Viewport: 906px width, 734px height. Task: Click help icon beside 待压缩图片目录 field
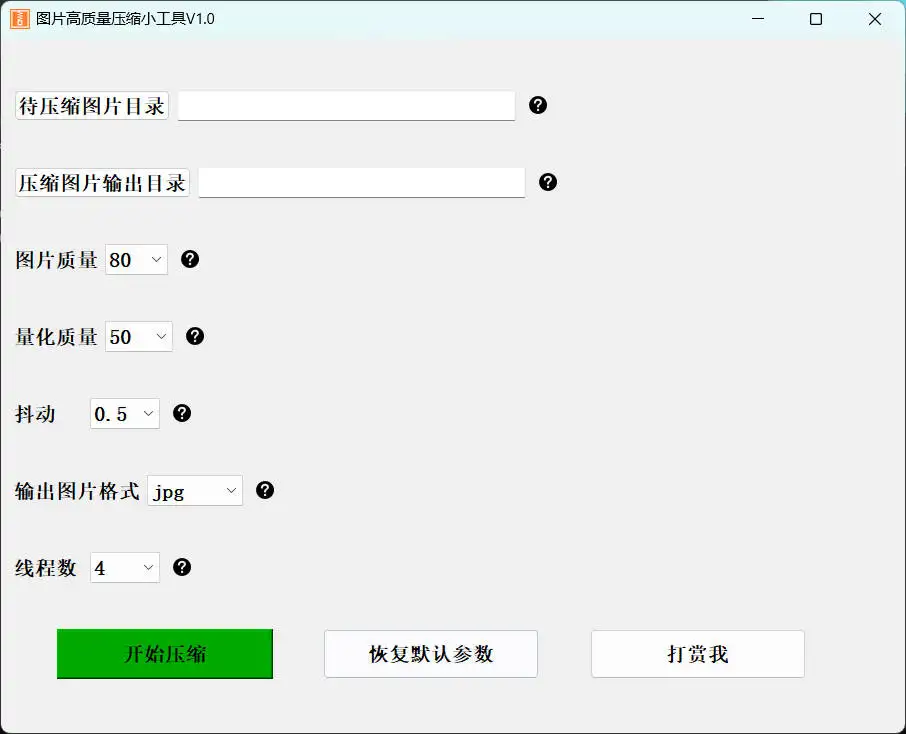tap(537, 105)
